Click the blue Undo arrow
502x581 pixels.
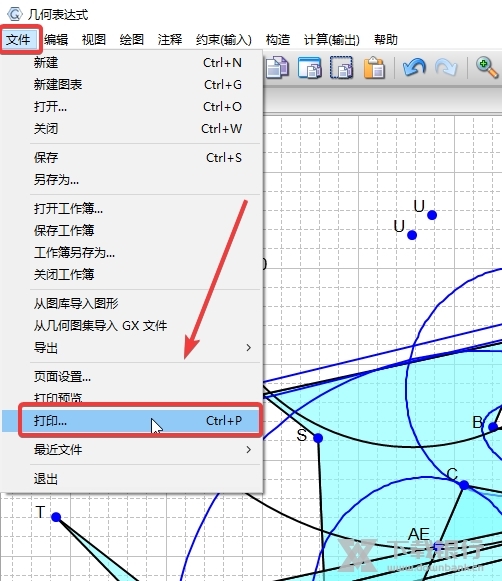(414, 67)
